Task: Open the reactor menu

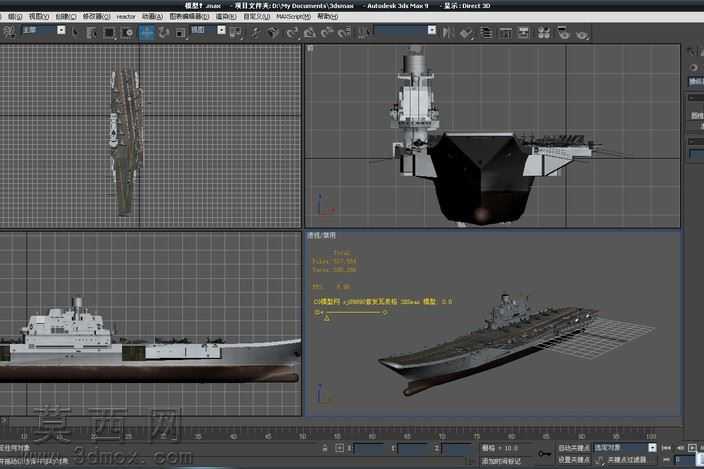Action: point(126,17)
